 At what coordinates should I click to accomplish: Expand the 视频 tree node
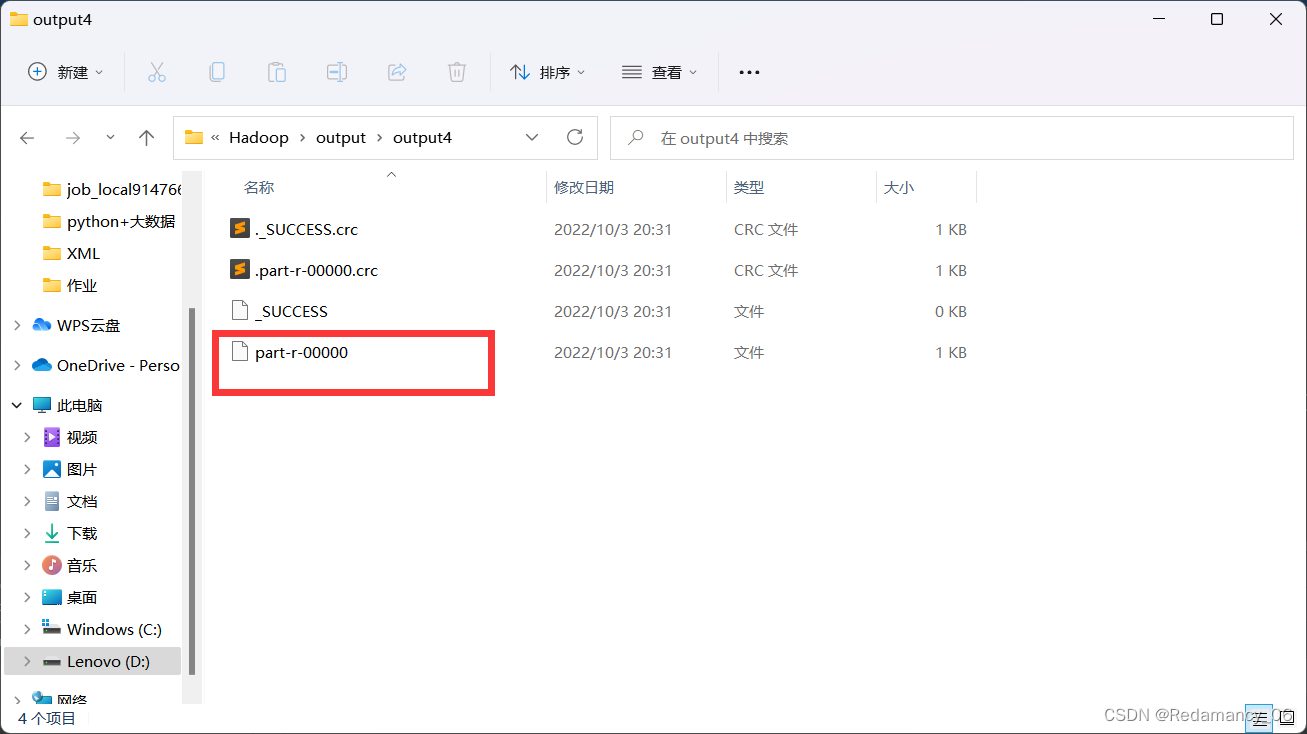point(27,437)
